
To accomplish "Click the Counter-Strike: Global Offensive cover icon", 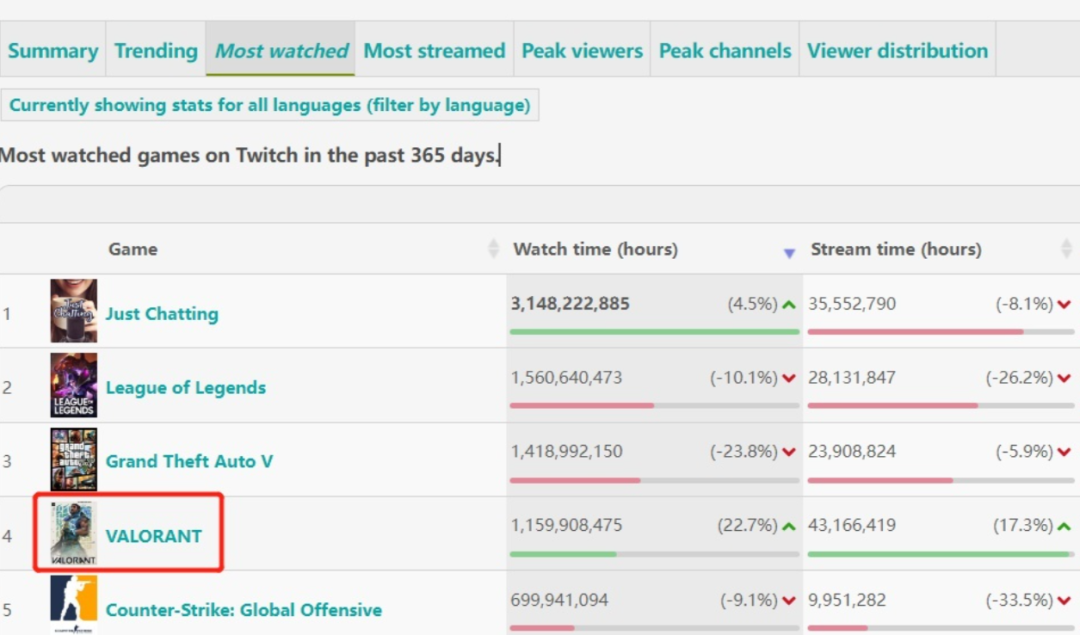I will (74, 605).
